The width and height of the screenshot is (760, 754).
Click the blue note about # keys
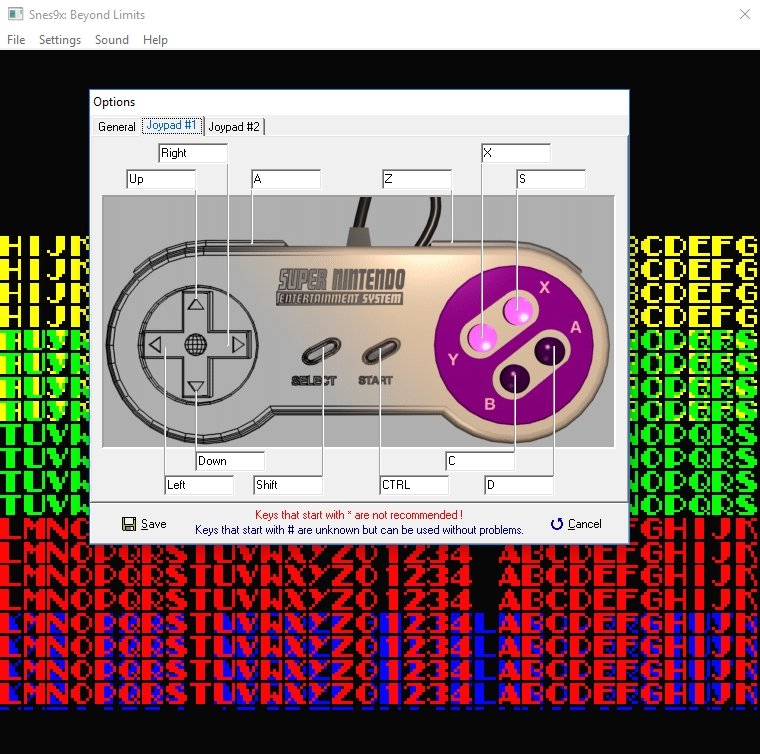359,530
